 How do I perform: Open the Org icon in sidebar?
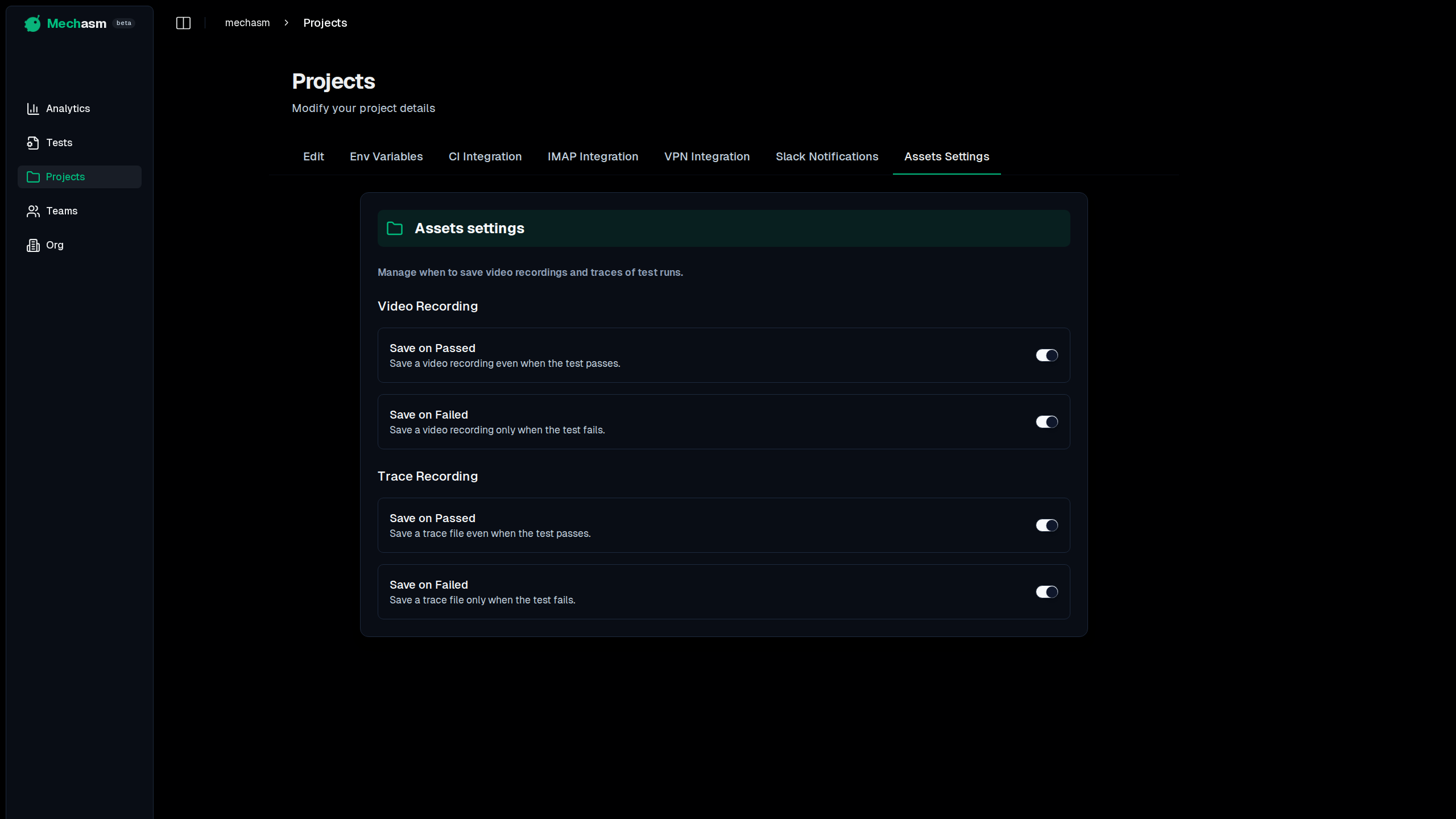34,245
